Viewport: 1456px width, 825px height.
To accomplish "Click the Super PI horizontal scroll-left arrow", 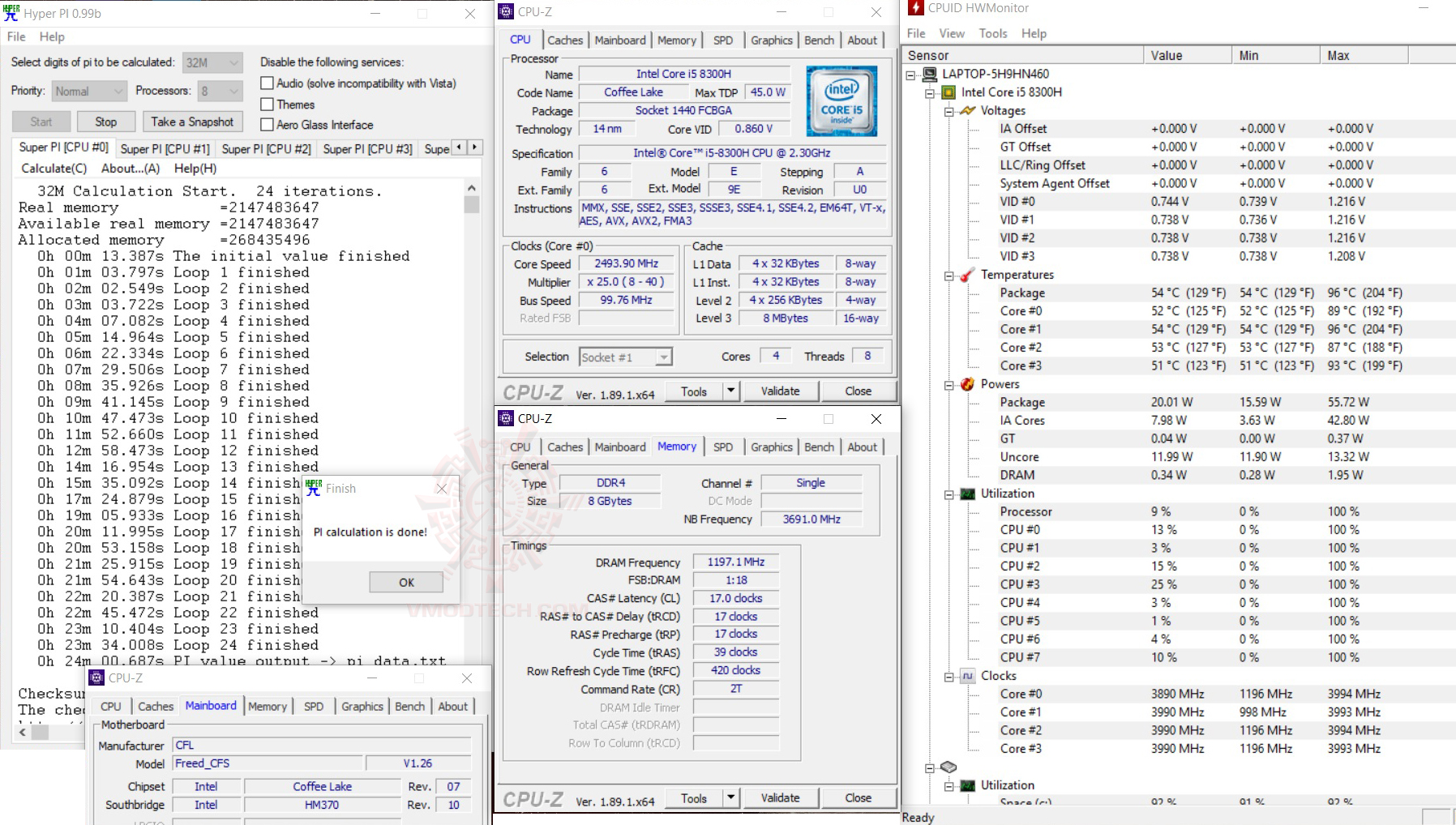I will point(23,732).
